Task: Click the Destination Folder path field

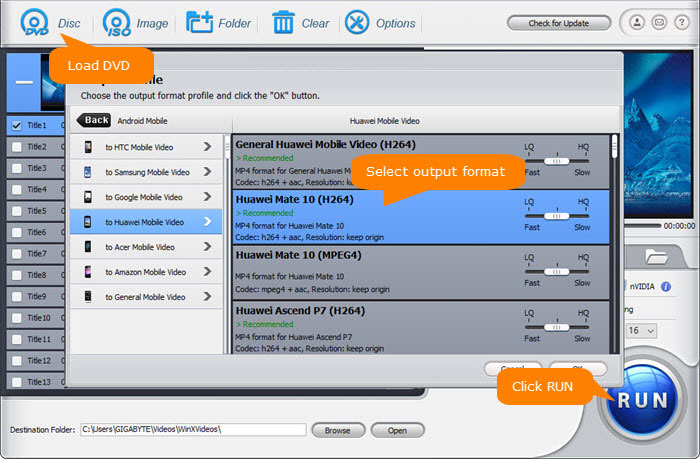Action: click(193, 430)
